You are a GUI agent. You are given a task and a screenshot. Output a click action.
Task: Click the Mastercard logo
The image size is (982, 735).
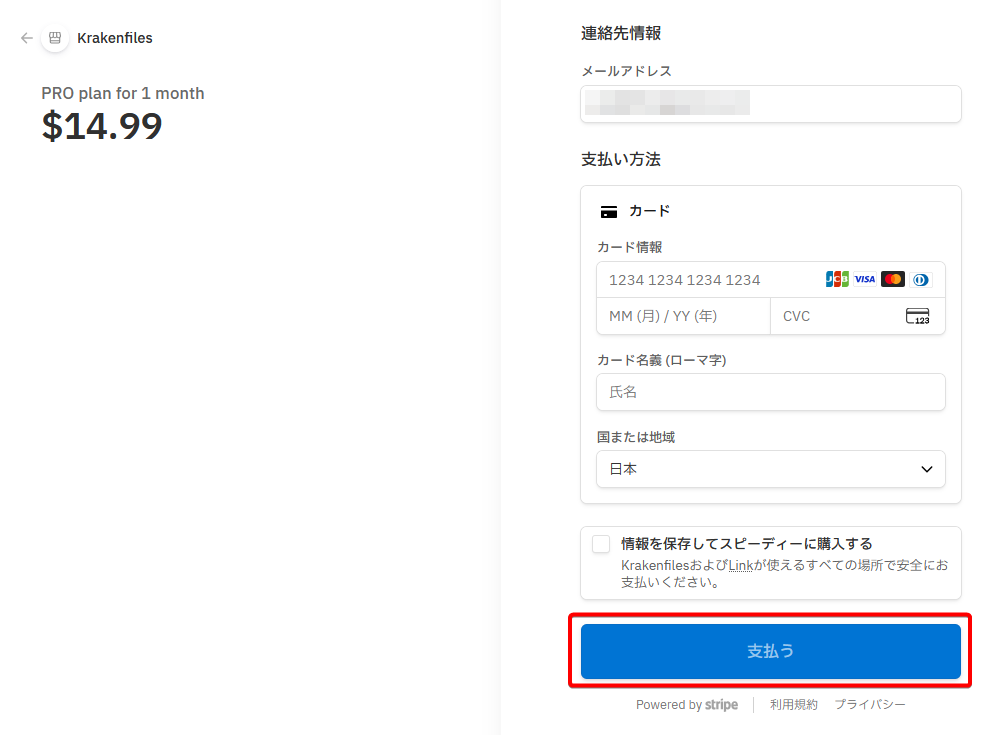(892, 280)
